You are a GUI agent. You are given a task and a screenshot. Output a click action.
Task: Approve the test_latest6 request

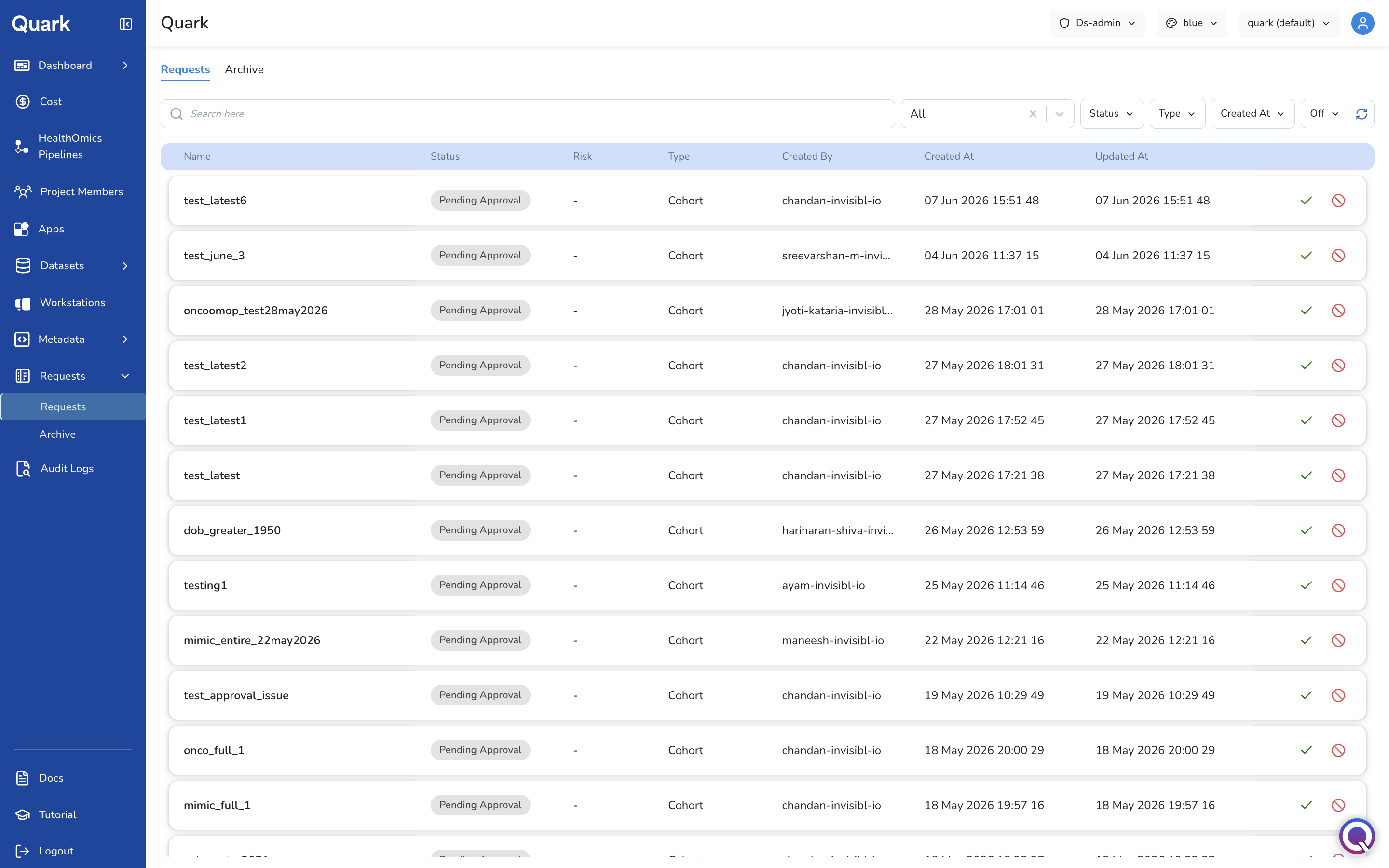pos(1307,200)
